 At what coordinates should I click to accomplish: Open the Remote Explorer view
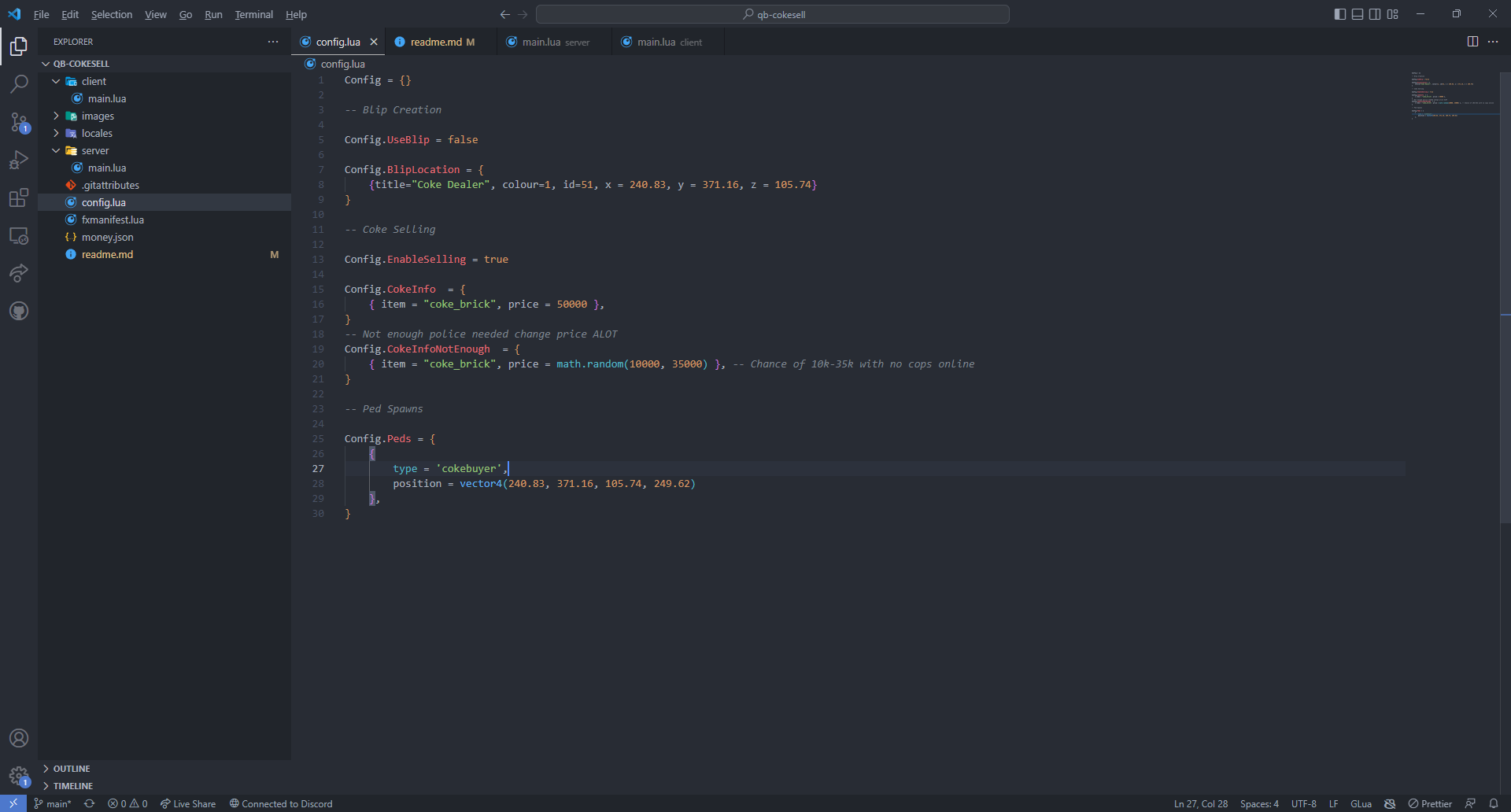[19, 235]
